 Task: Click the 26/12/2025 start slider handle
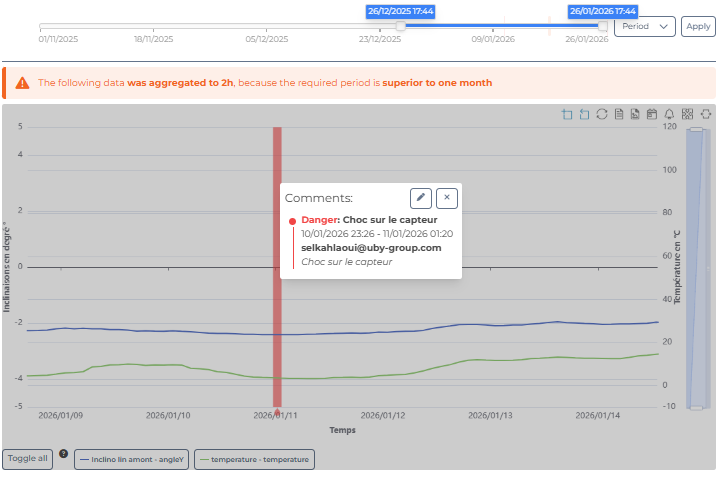pyautogui.click(x=401, y=26)
